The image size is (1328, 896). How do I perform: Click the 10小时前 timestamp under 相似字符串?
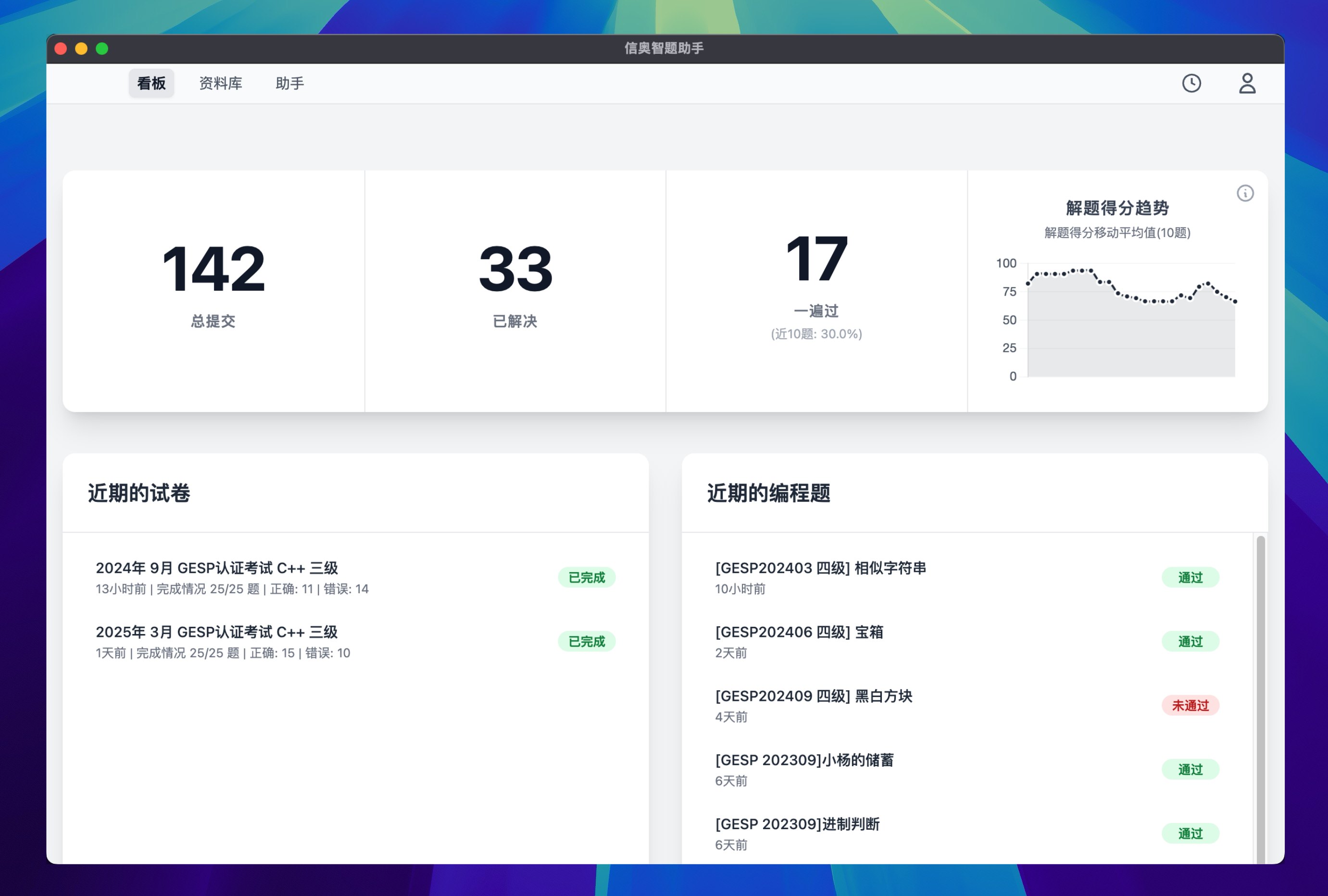coord(740,589)
